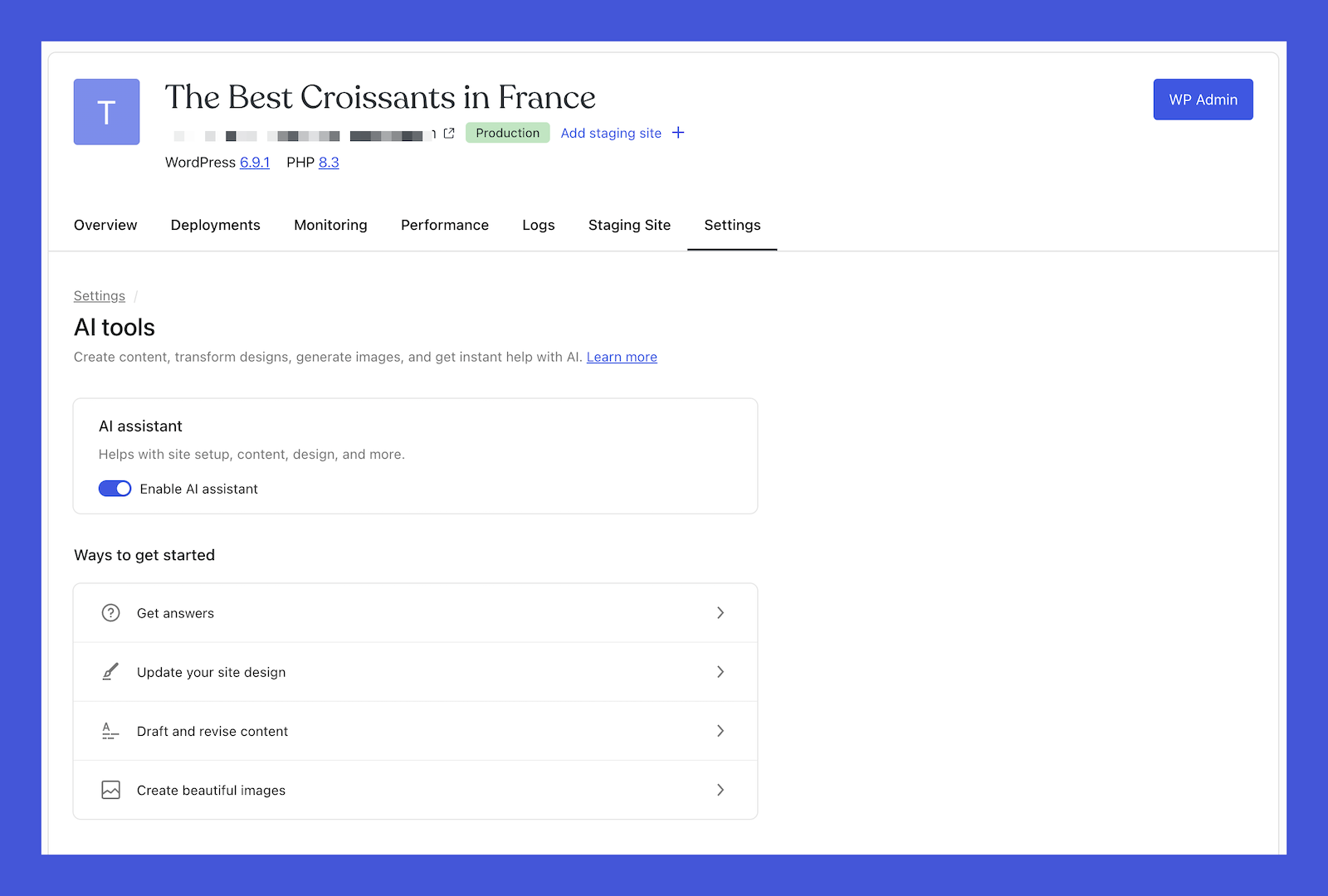This screenshot has height=896, width=1328.
Task: Click the Production environment badge
Action: [x=507, y=133]
